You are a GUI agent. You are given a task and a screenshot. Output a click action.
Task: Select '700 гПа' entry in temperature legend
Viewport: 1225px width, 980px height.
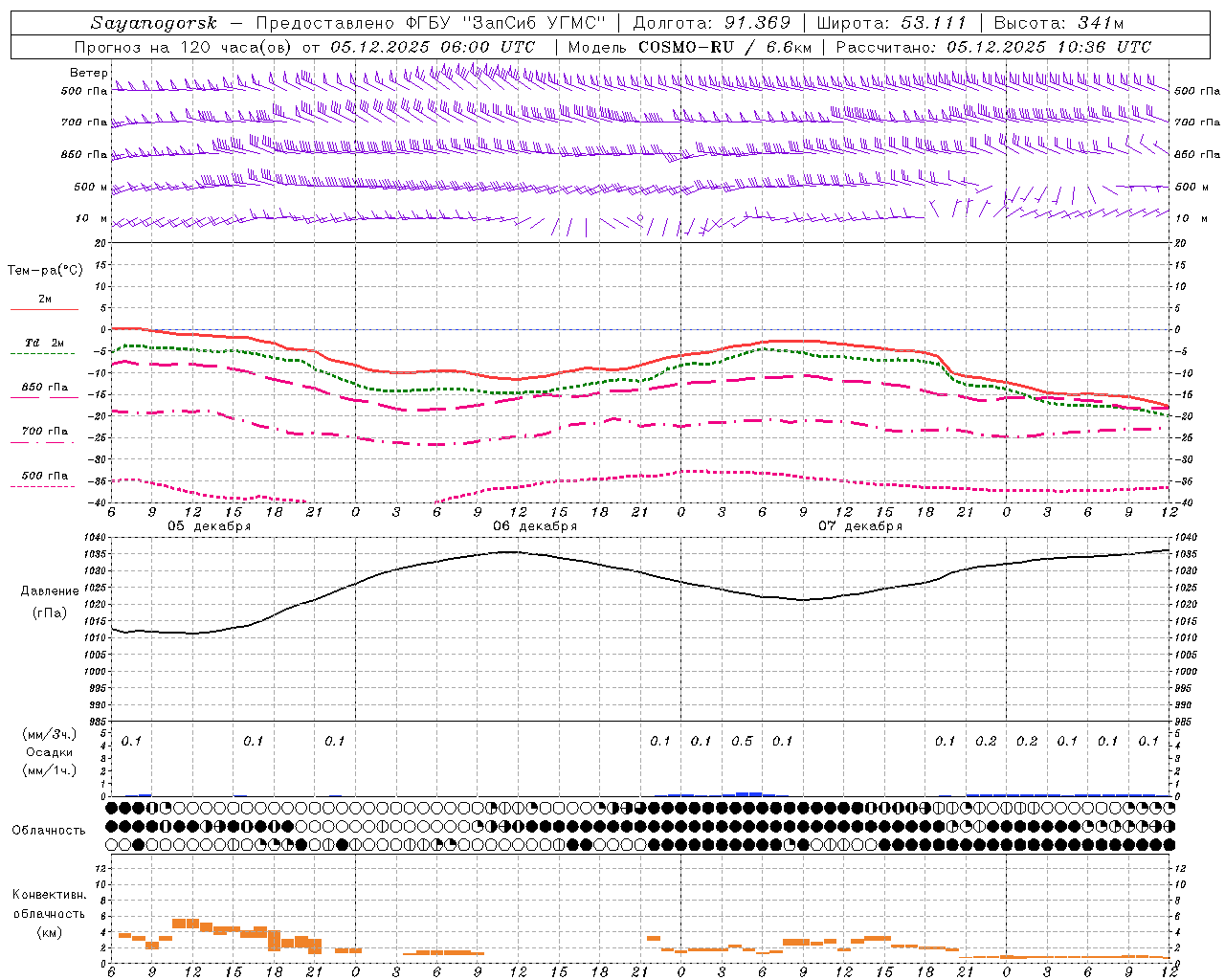click(x=45, y=432)
